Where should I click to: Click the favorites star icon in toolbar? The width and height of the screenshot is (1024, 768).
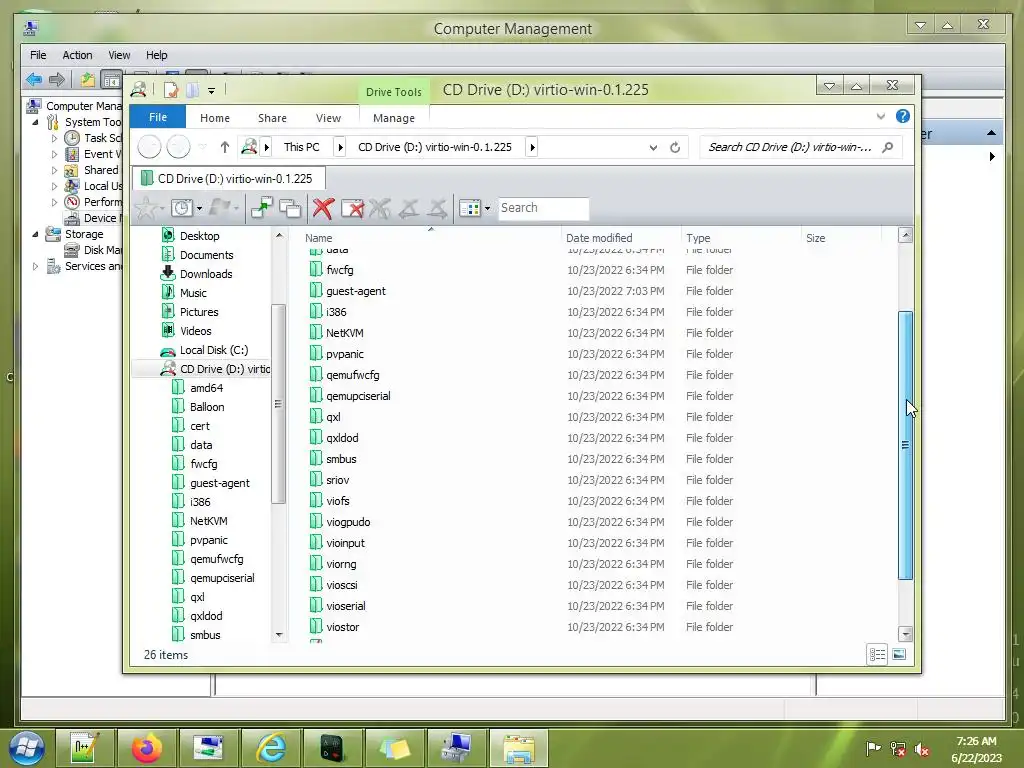tap(146, 208)
